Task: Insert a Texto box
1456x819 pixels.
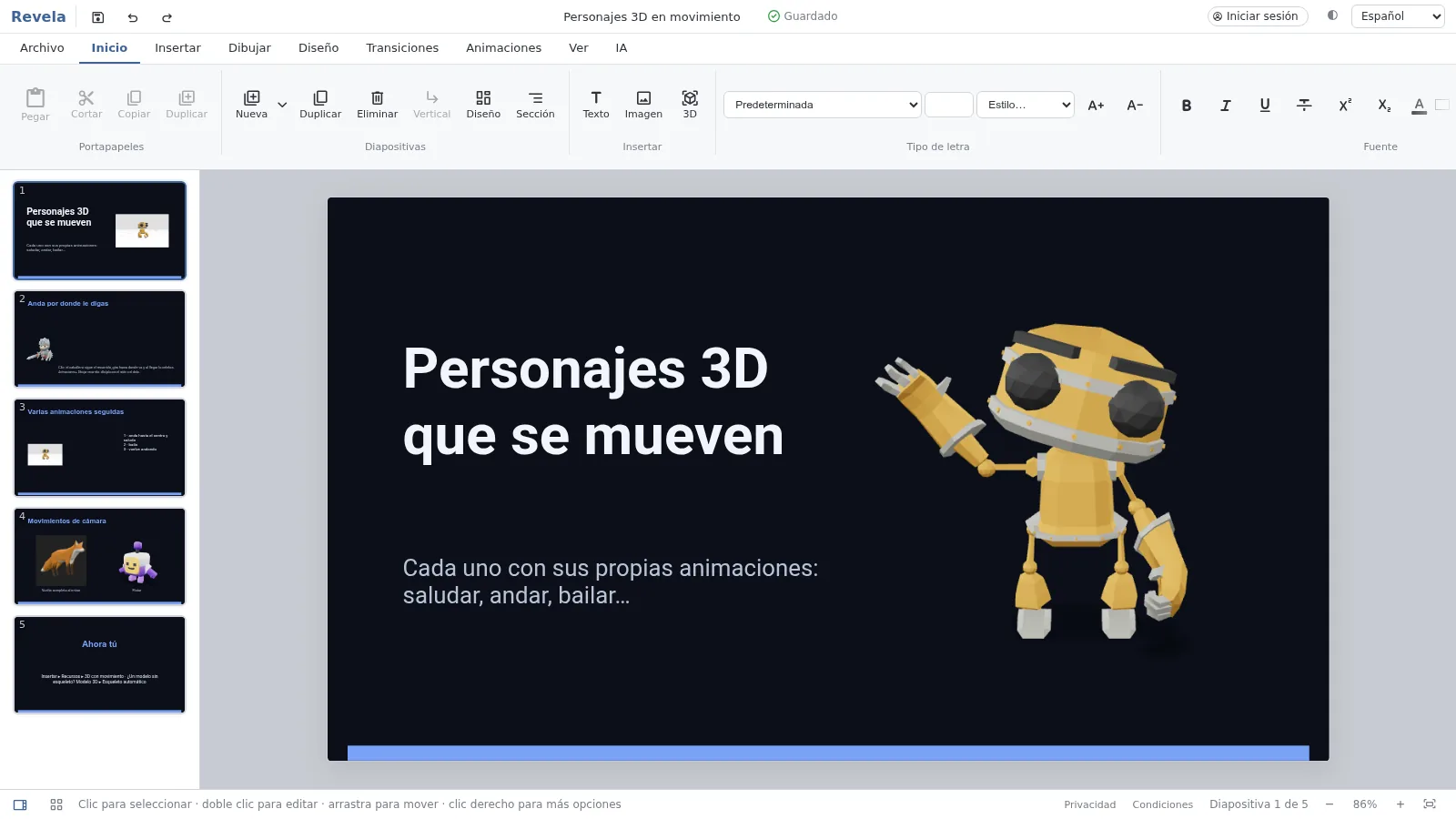Action: click(596, 105)
